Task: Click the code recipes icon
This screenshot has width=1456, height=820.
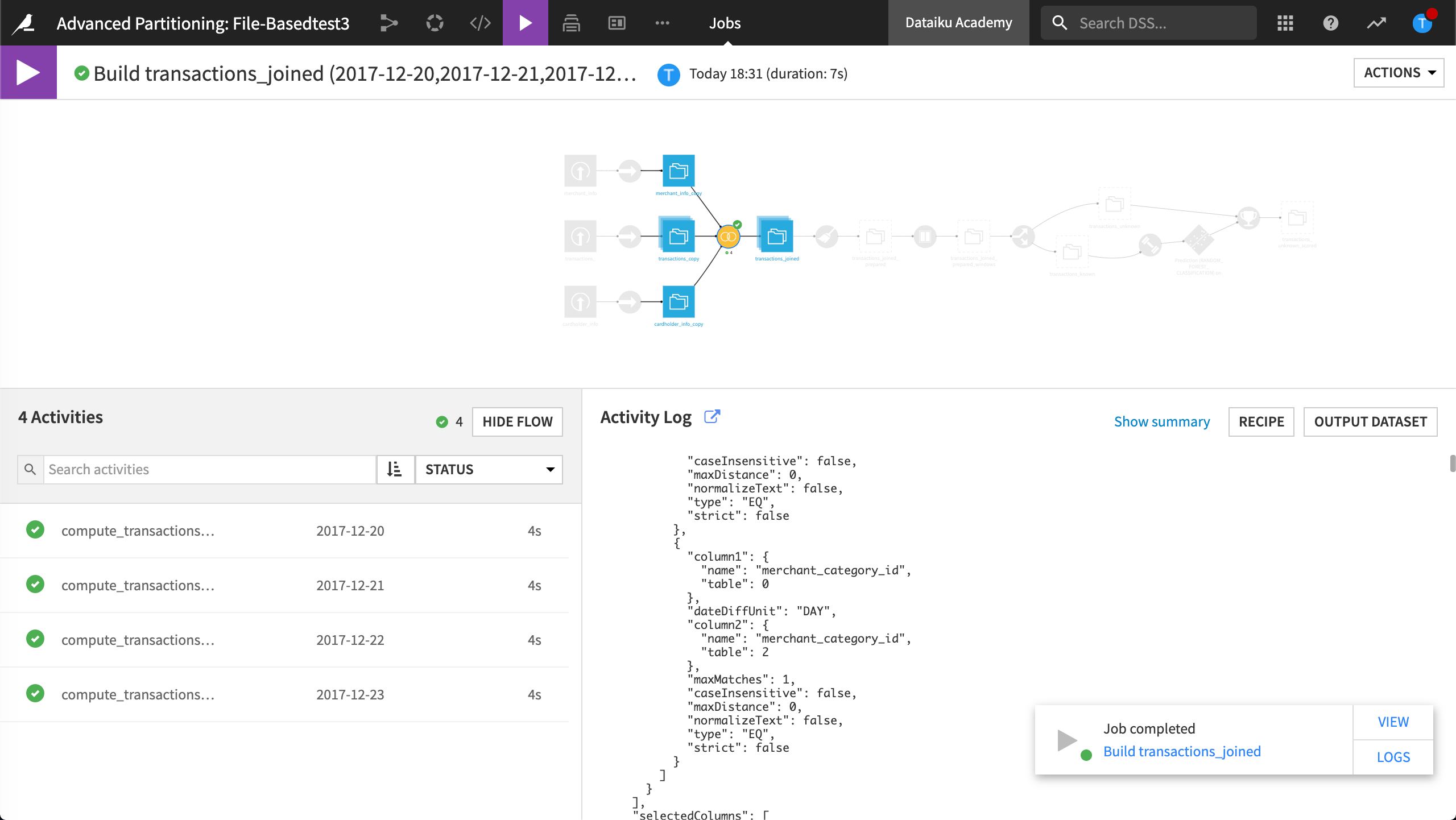Action: pos(480,23)
